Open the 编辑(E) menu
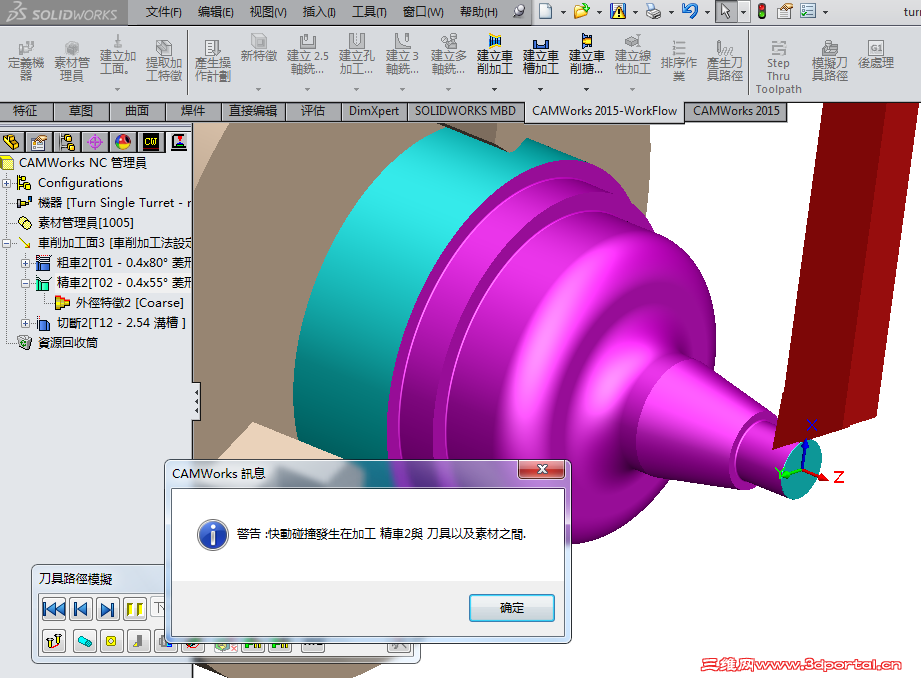Image resolution: width=921 pixels, height=678 pixels. (x=216, y=12)
